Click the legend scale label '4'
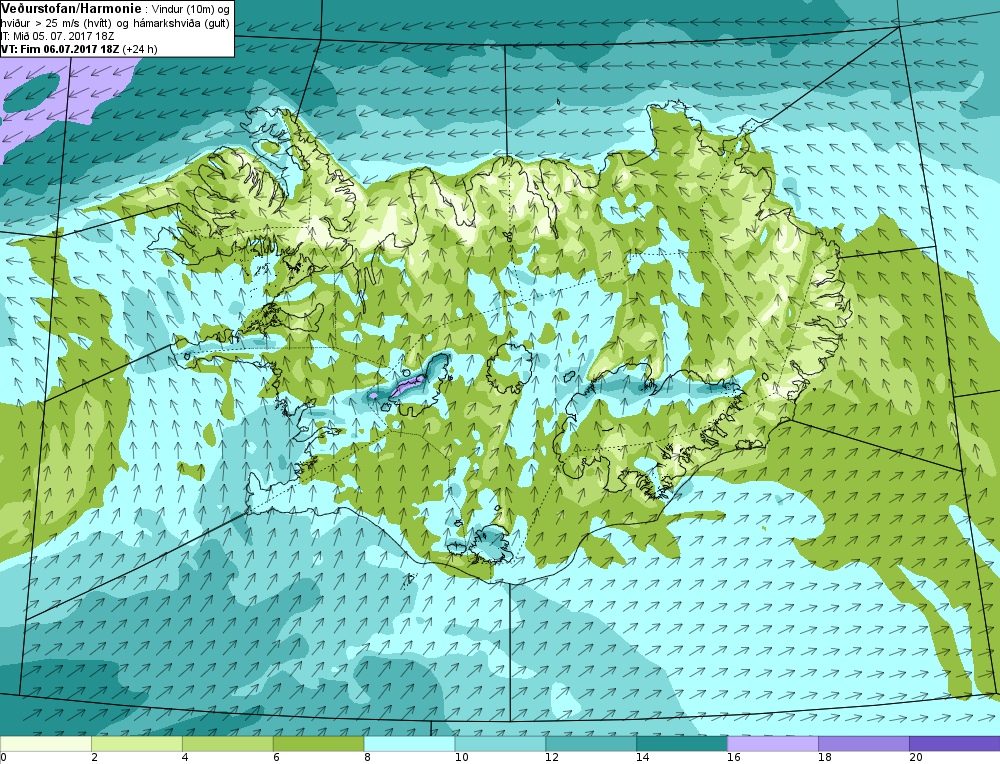Image resolution: width=1000 pixels, height=764 pixels. (x=185, y=758)
